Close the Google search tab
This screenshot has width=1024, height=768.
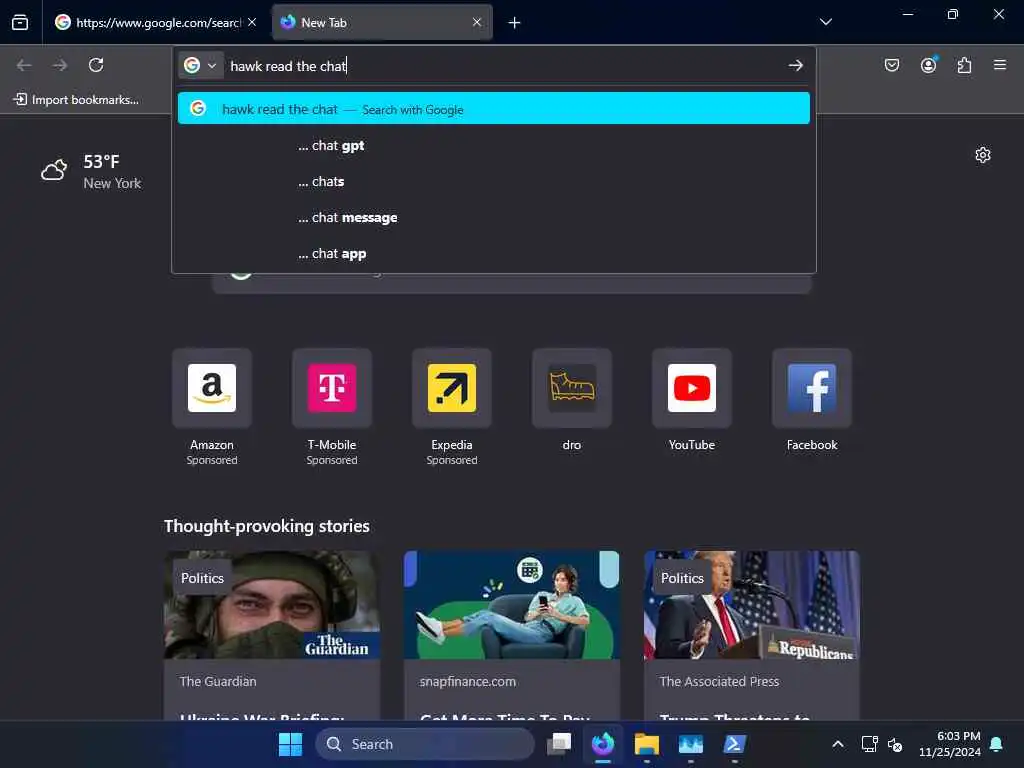point(252,22)
